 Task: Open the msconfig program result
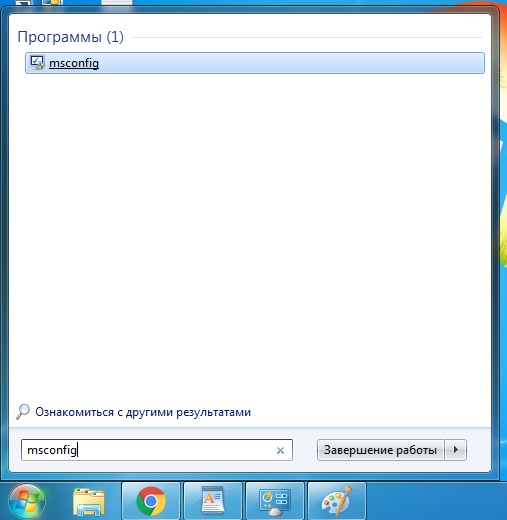tap(255, 63)
